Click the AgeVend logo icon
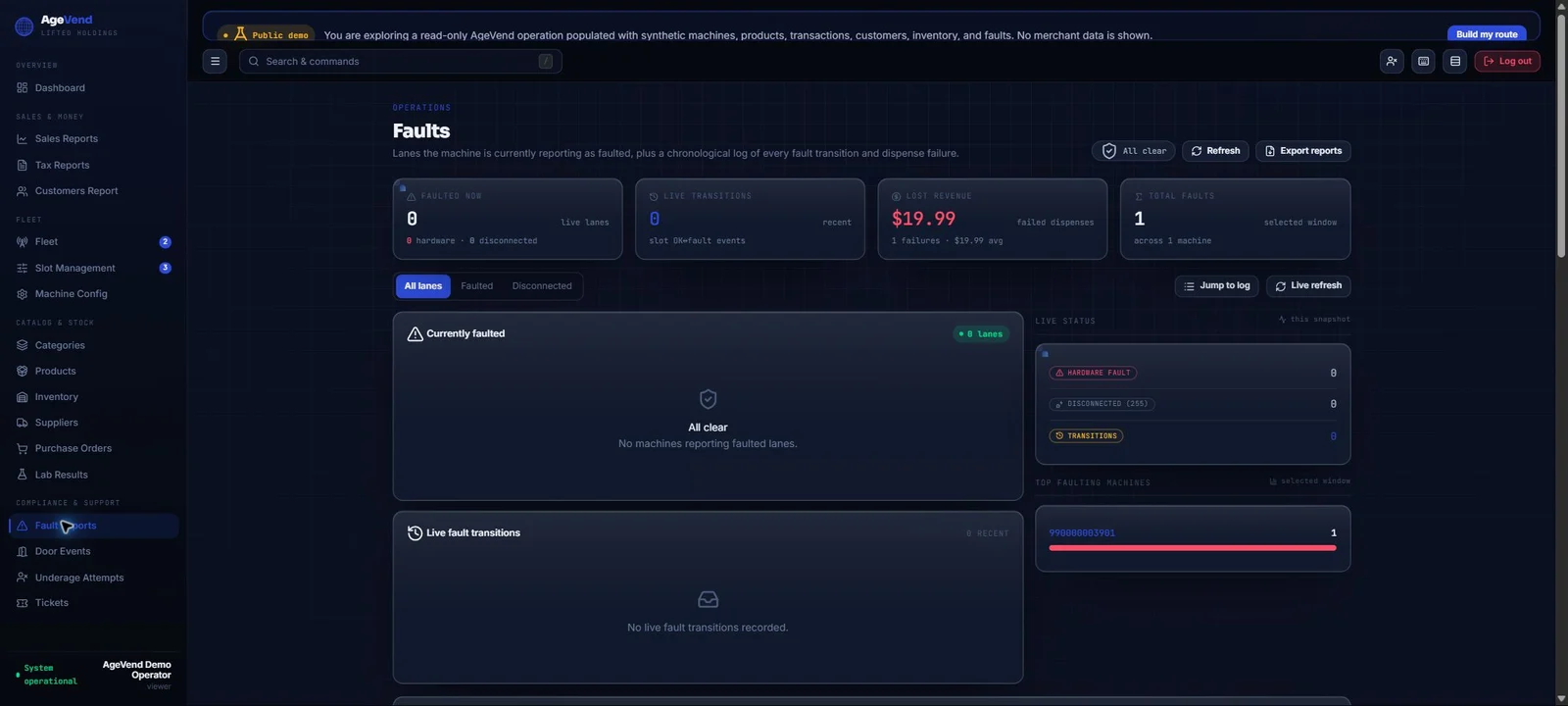Viewport: 1568px width, 706px height. click(x=24, y=26)
